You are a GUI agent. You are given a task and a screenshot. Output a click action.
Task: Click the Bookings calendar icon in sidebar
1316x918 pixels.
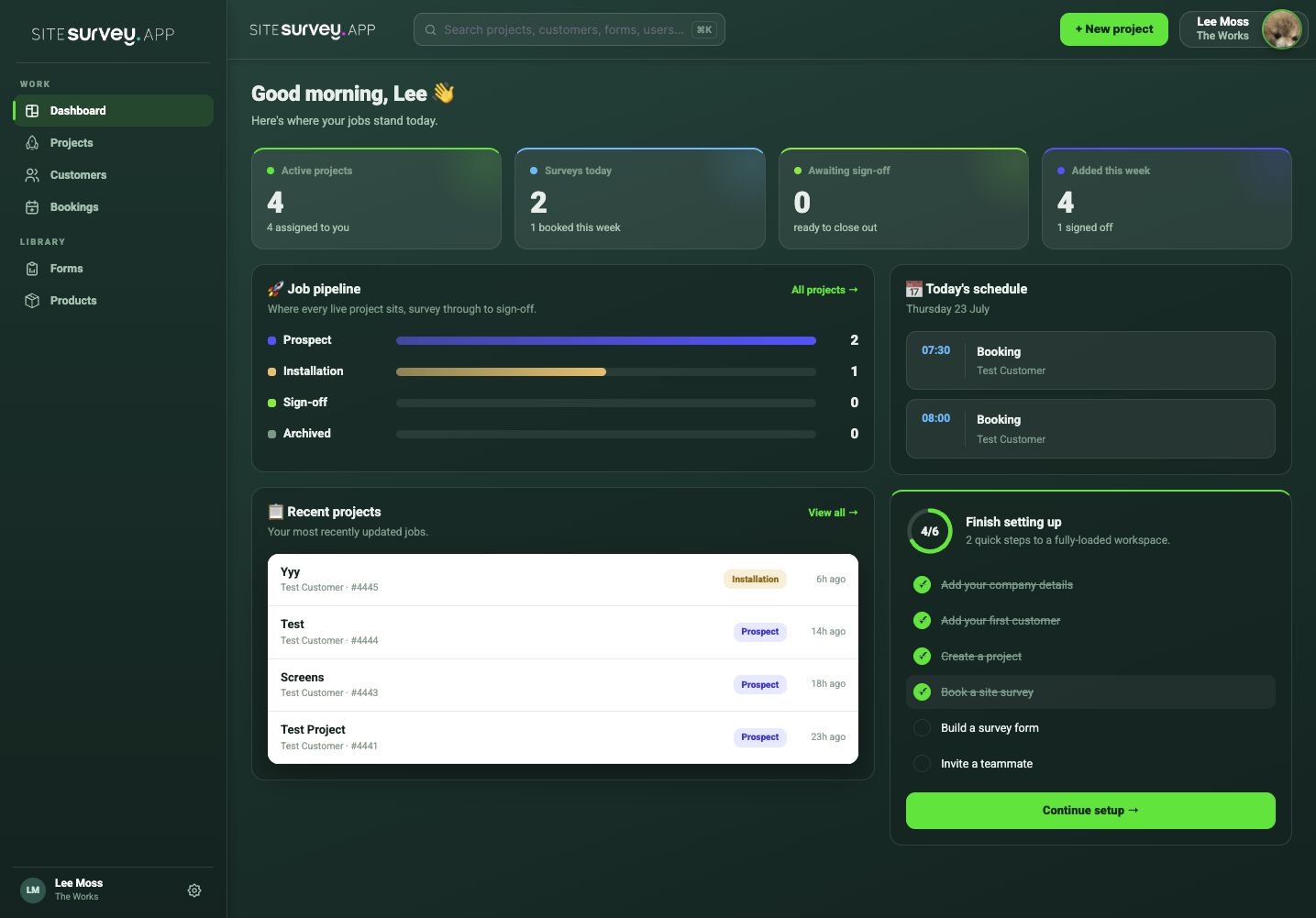click(32, 207)
